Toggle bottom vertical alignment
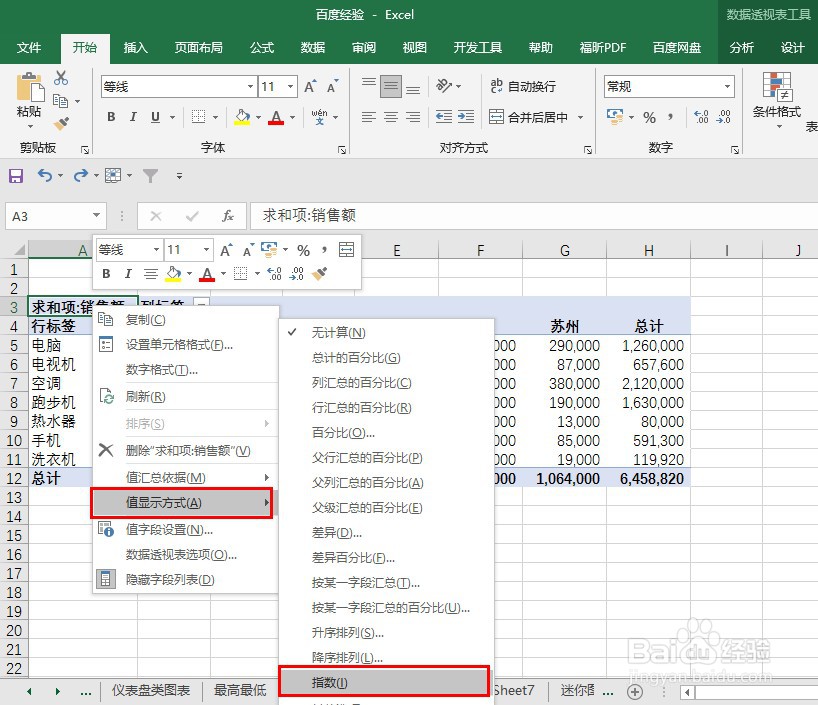The image size is (818, 705). click(413, 89)
